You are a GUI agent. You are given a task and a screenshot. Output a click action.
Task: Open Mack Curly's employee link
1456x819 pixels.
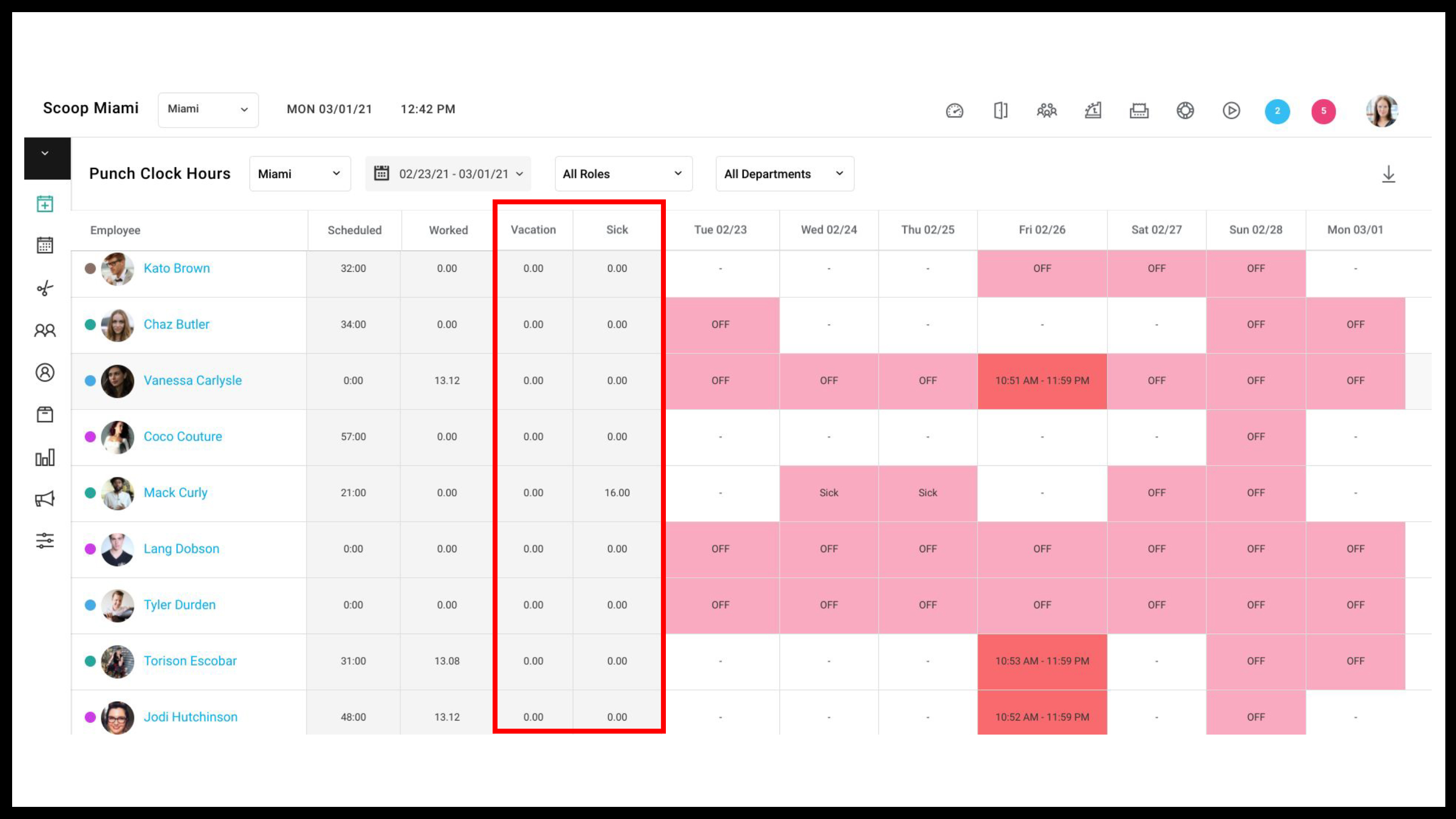tap(176, 492)
